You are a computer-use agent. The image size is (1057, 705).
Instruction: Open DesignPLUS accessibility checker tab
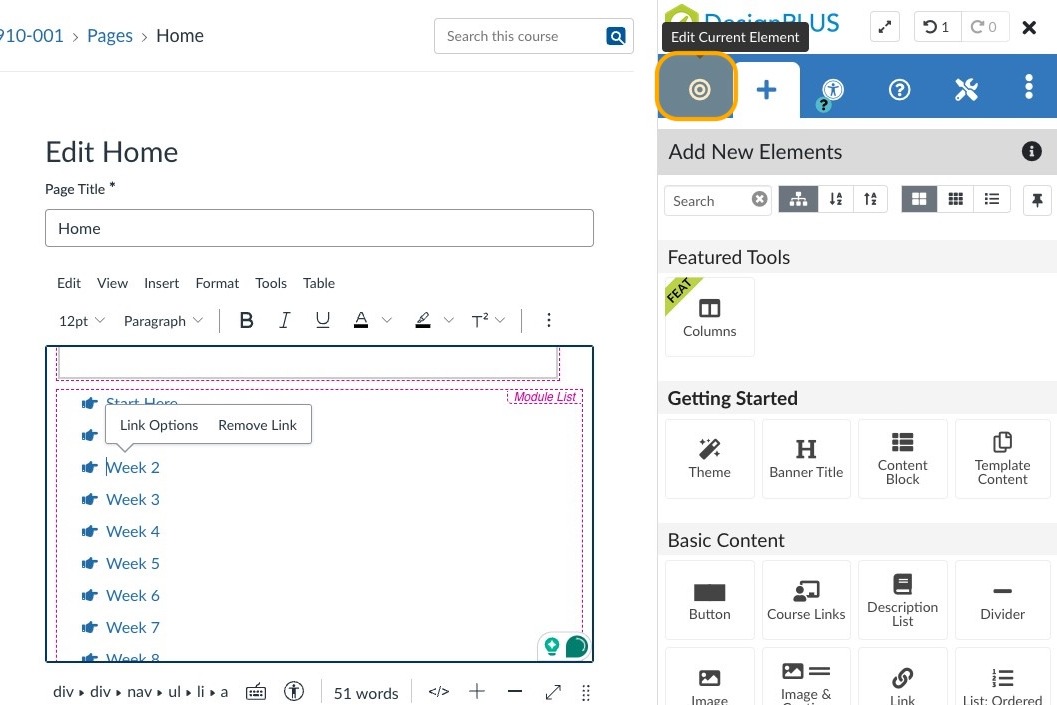coord(832,90)
